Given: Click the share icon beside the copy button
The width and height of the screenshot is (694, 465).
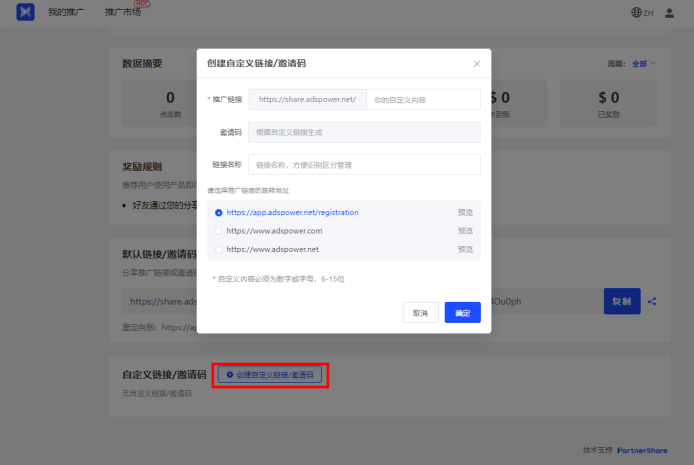Looking at the screenshot, I should pos(652,301).
